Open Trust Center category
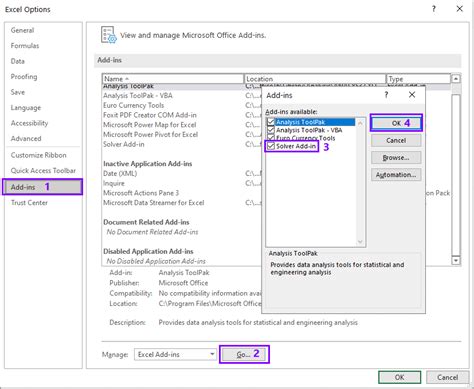 click(29, 203)
